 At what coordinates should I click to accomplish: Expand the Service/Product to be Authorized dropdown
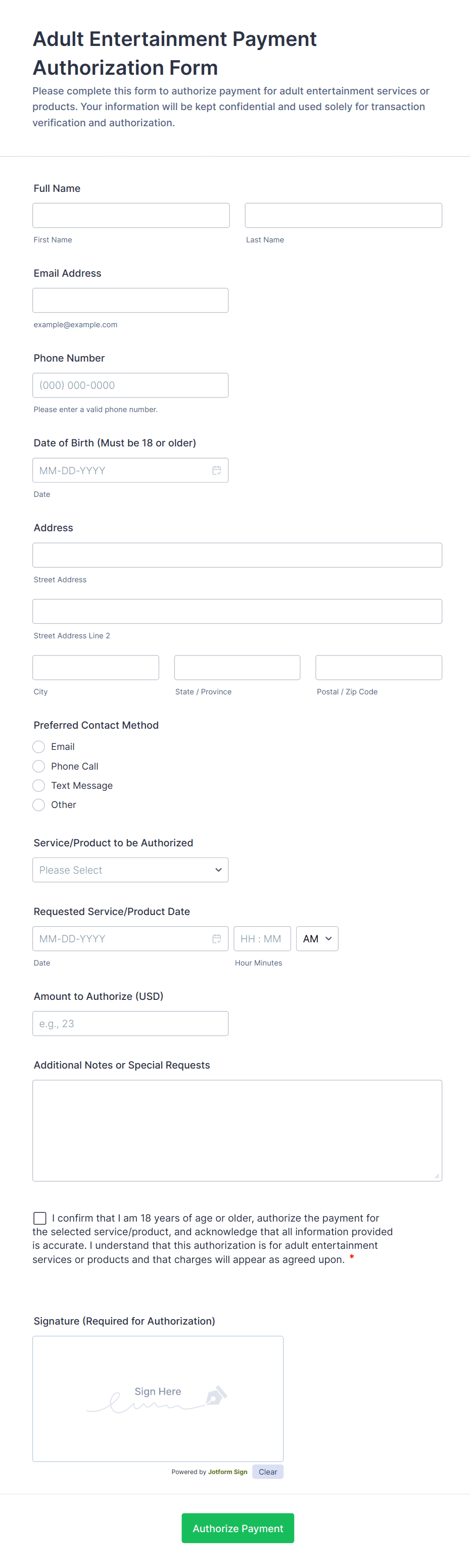(x=130, y=870)
